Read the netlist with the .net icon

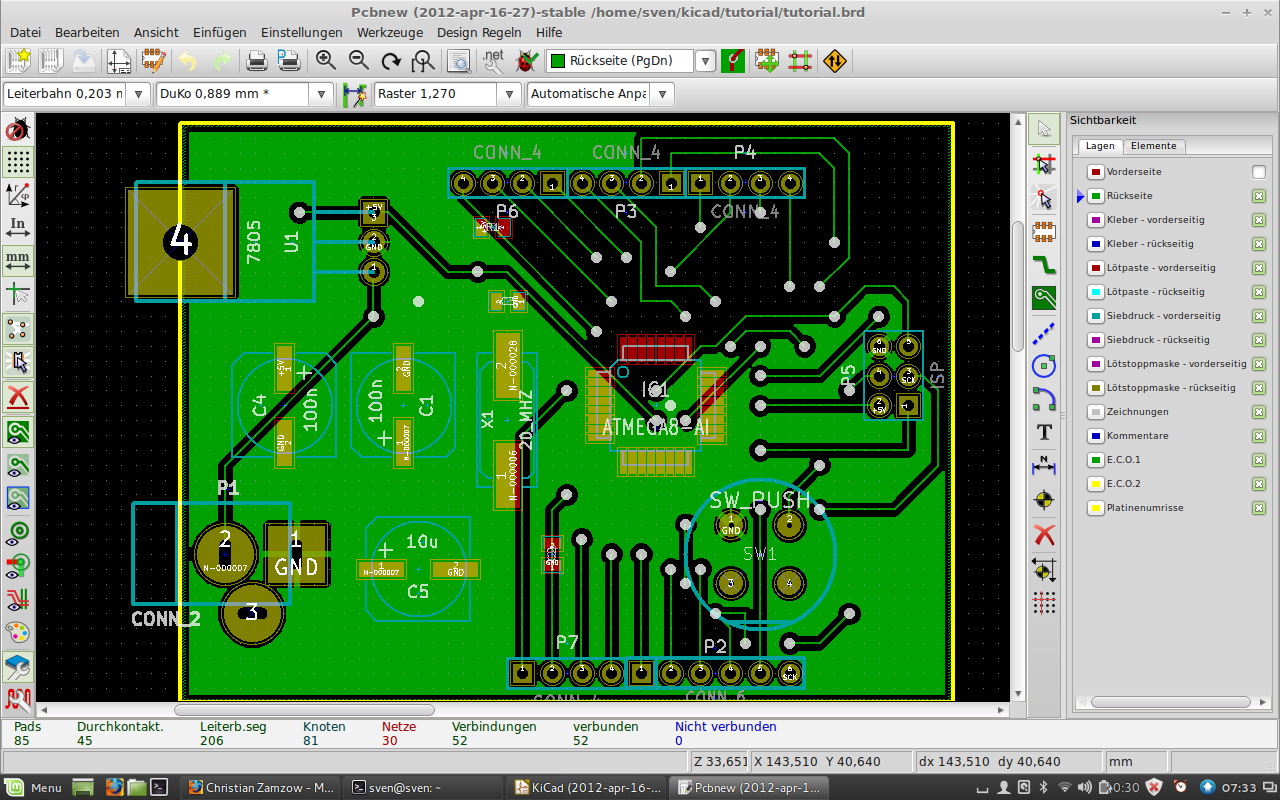click(494, 61)
